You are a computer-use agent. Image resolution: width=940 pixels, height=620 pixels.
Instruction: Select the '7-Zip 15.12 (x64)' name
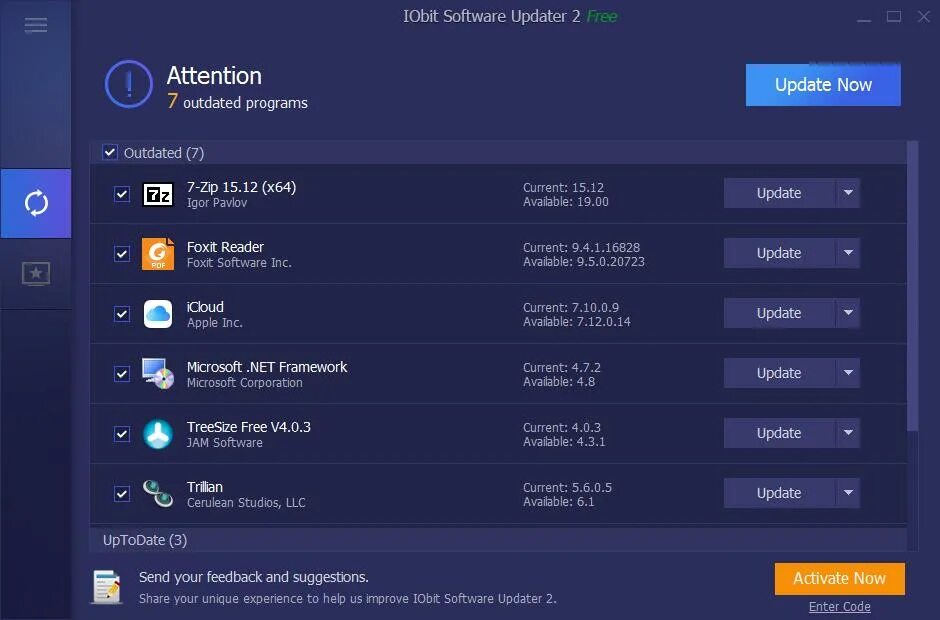coord(242,187)
